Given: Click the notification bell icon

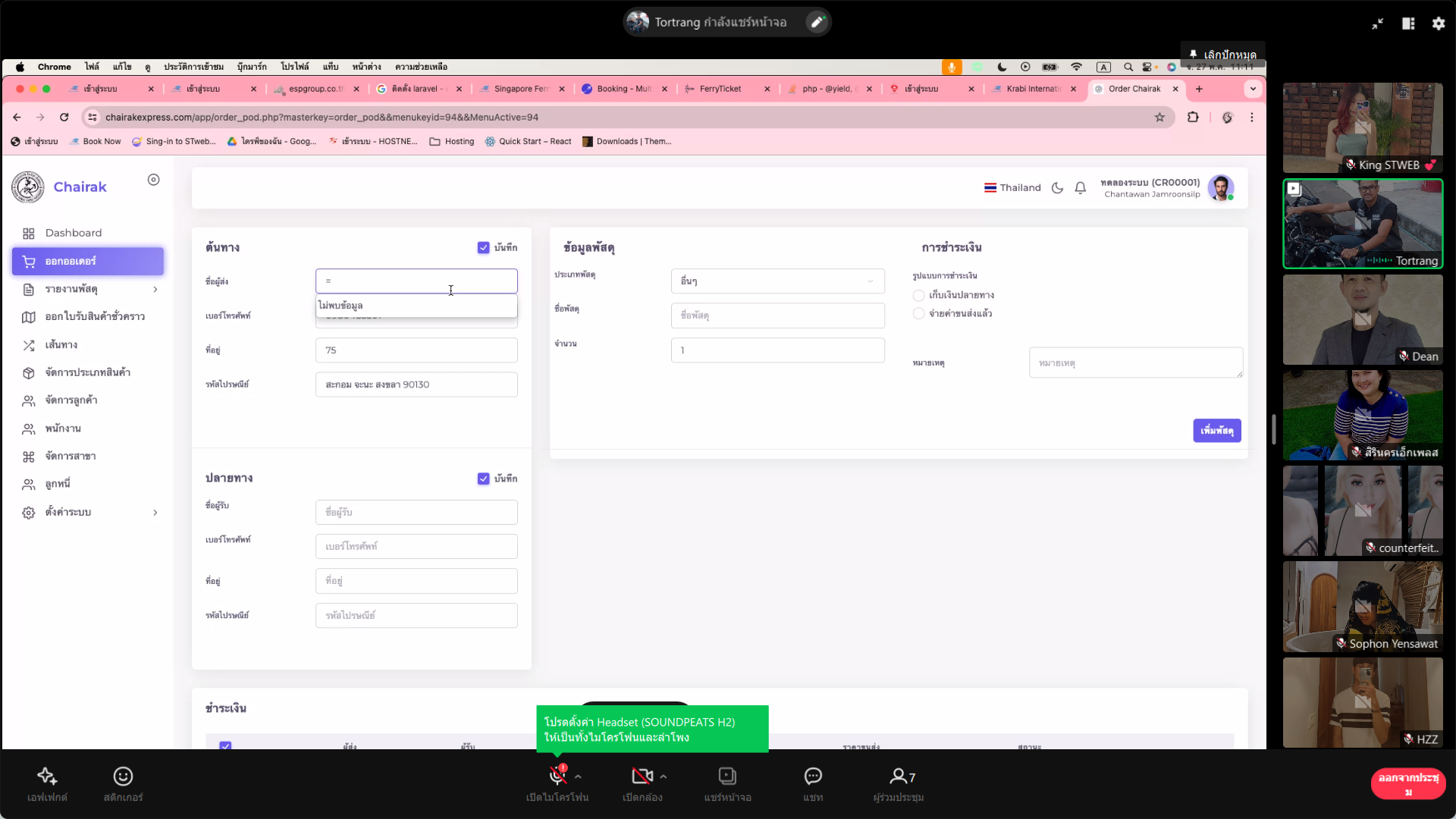Looking at the screenshot, I should [1081, 188].
